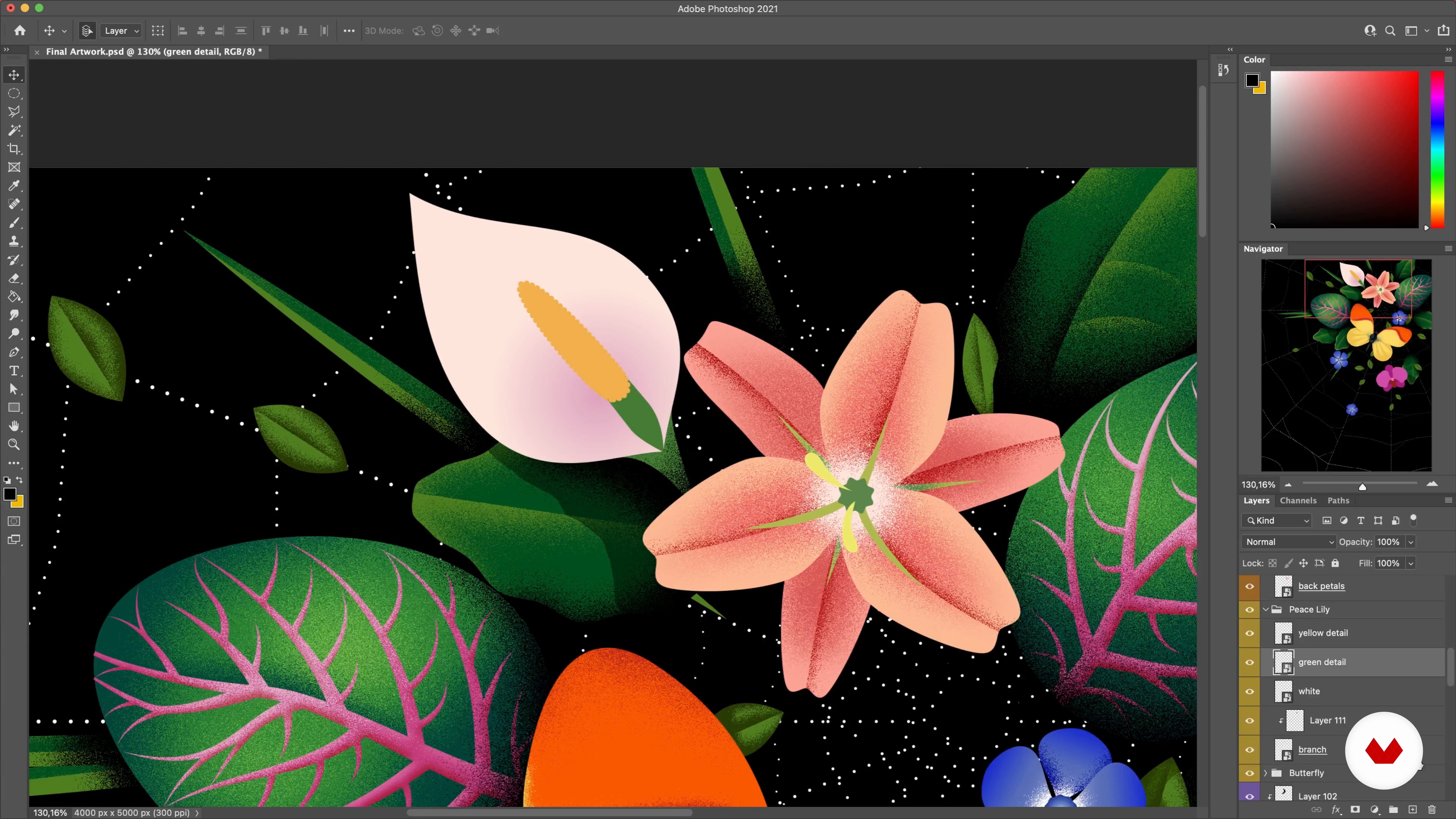Select the Dodge tool
The image size is (1456, 819).
tap(14, 334)
